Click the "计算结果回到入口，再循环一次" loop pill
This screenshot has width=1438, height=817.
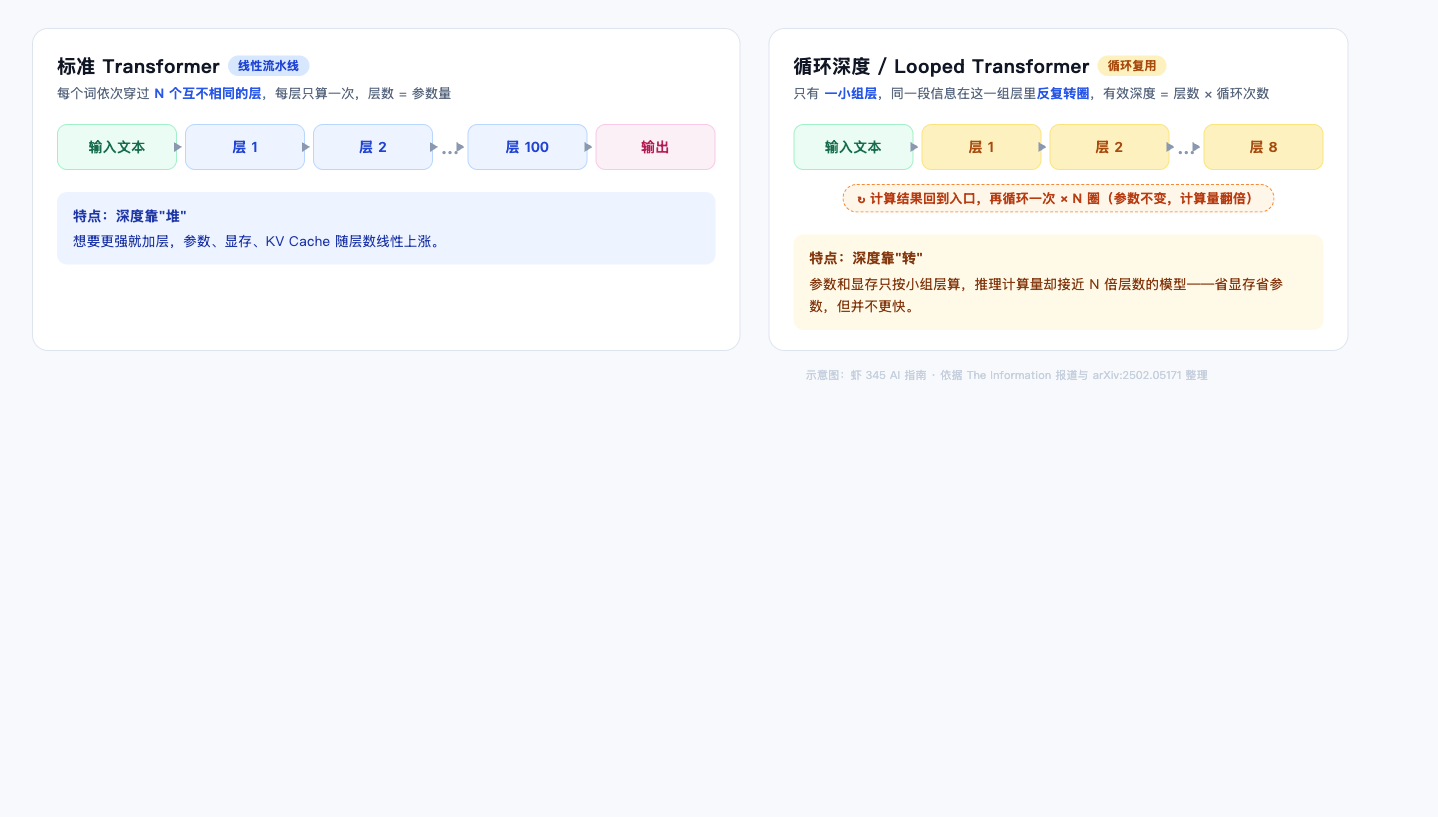1058,198
